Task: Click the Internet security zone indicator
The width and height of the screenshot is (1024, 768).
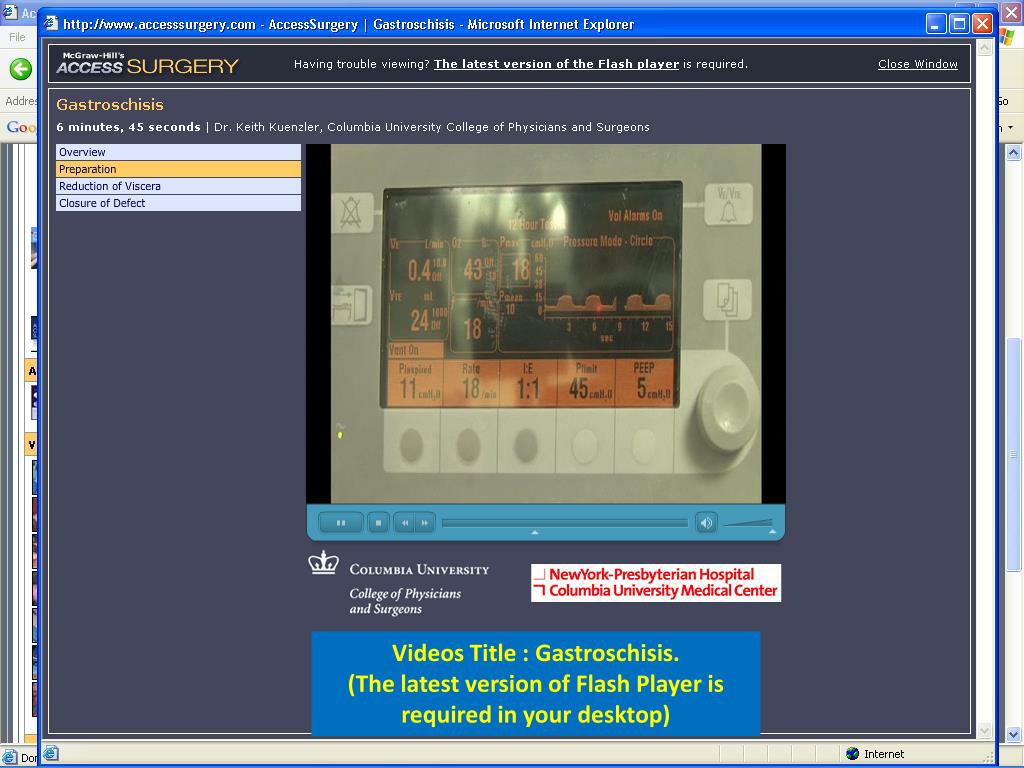Action: (875, 754)
